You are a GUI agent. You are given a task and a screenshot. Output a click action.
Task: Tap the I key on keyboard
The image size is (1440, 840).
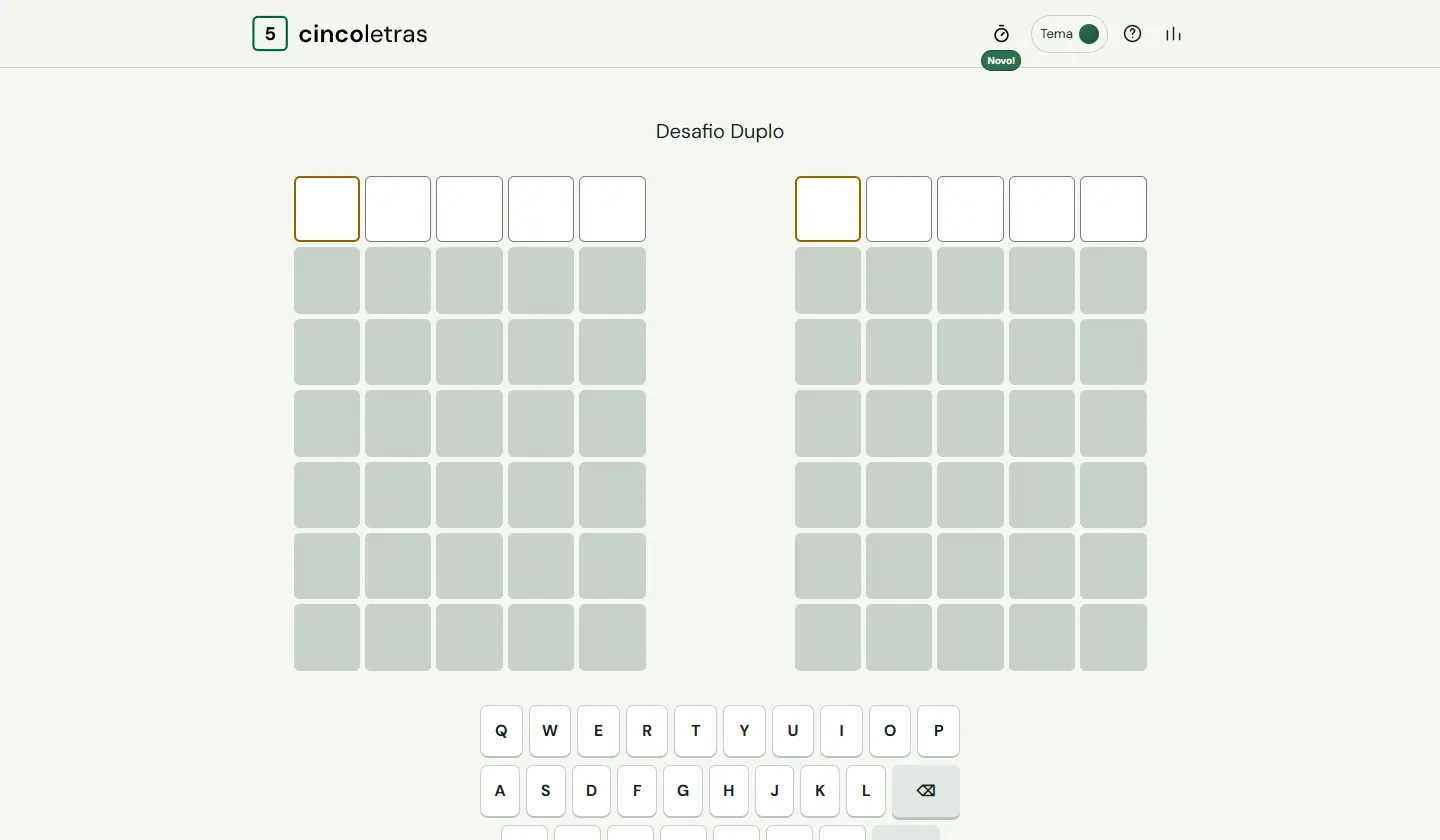(x=842, y=731)
